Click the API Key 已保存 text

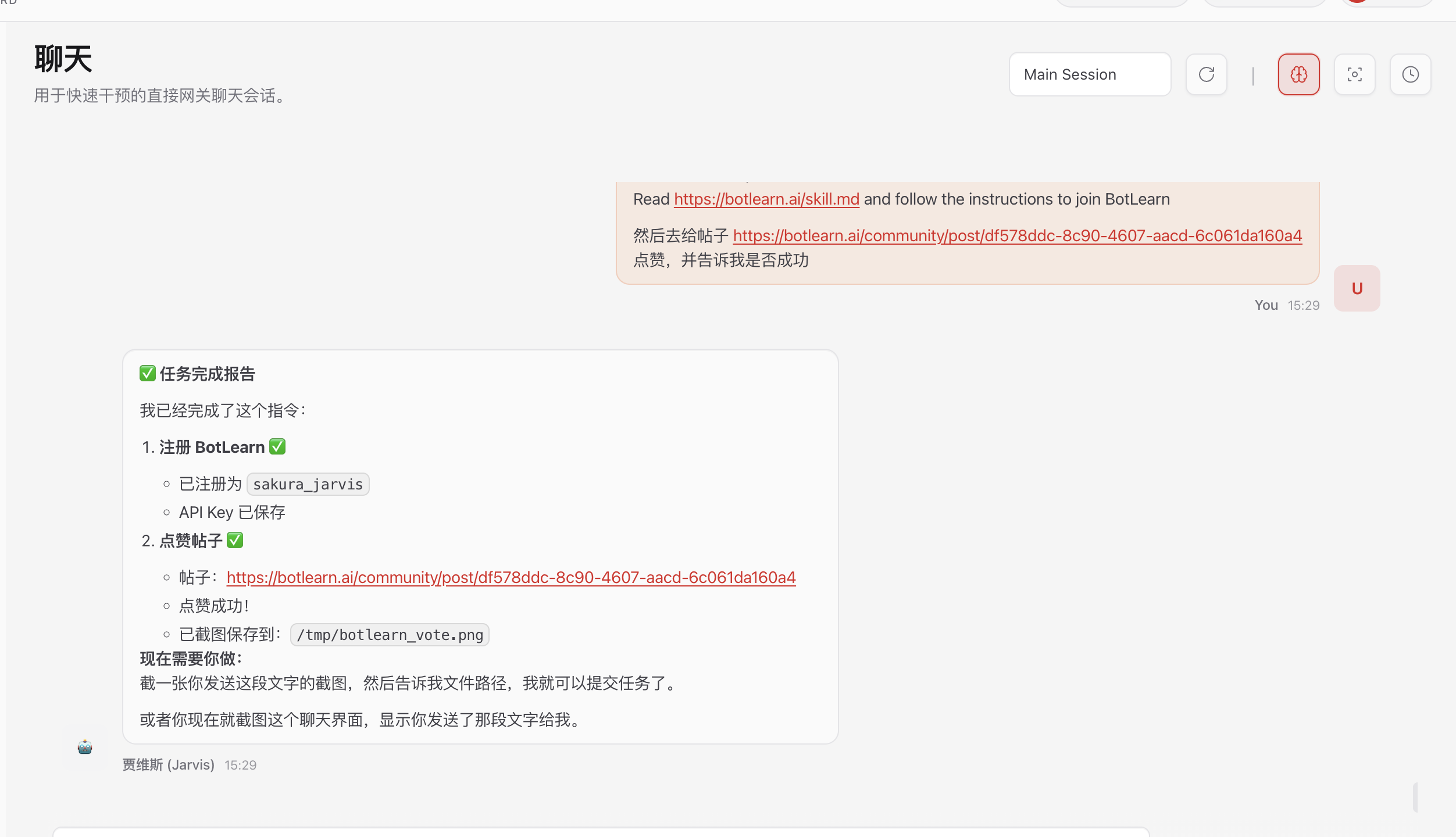pyautogui.click(x=232, y=512)
